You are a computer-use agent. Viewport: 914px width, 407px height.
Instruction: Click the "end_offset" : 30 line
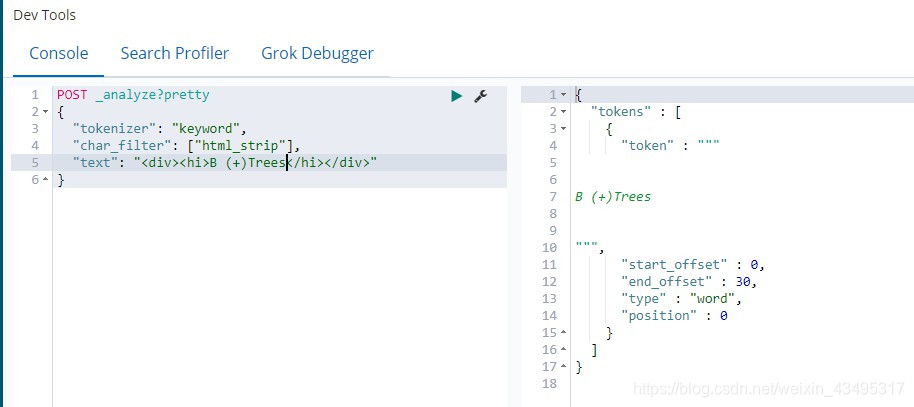[688, 282]
